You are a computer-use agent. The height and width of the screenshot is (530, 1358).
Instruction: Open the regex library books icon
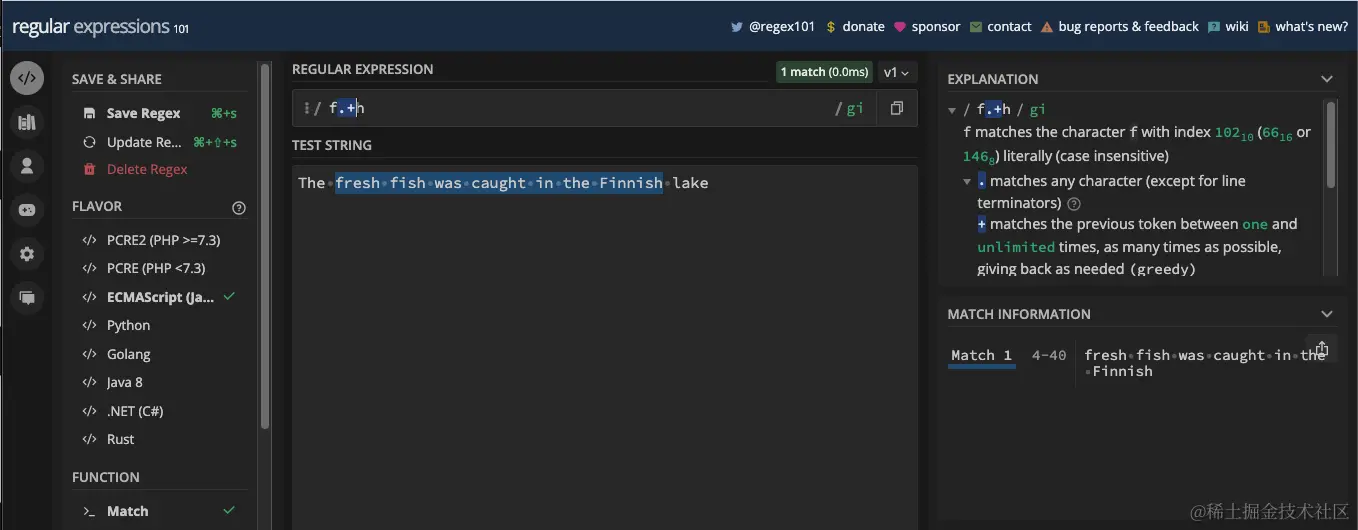27,122
